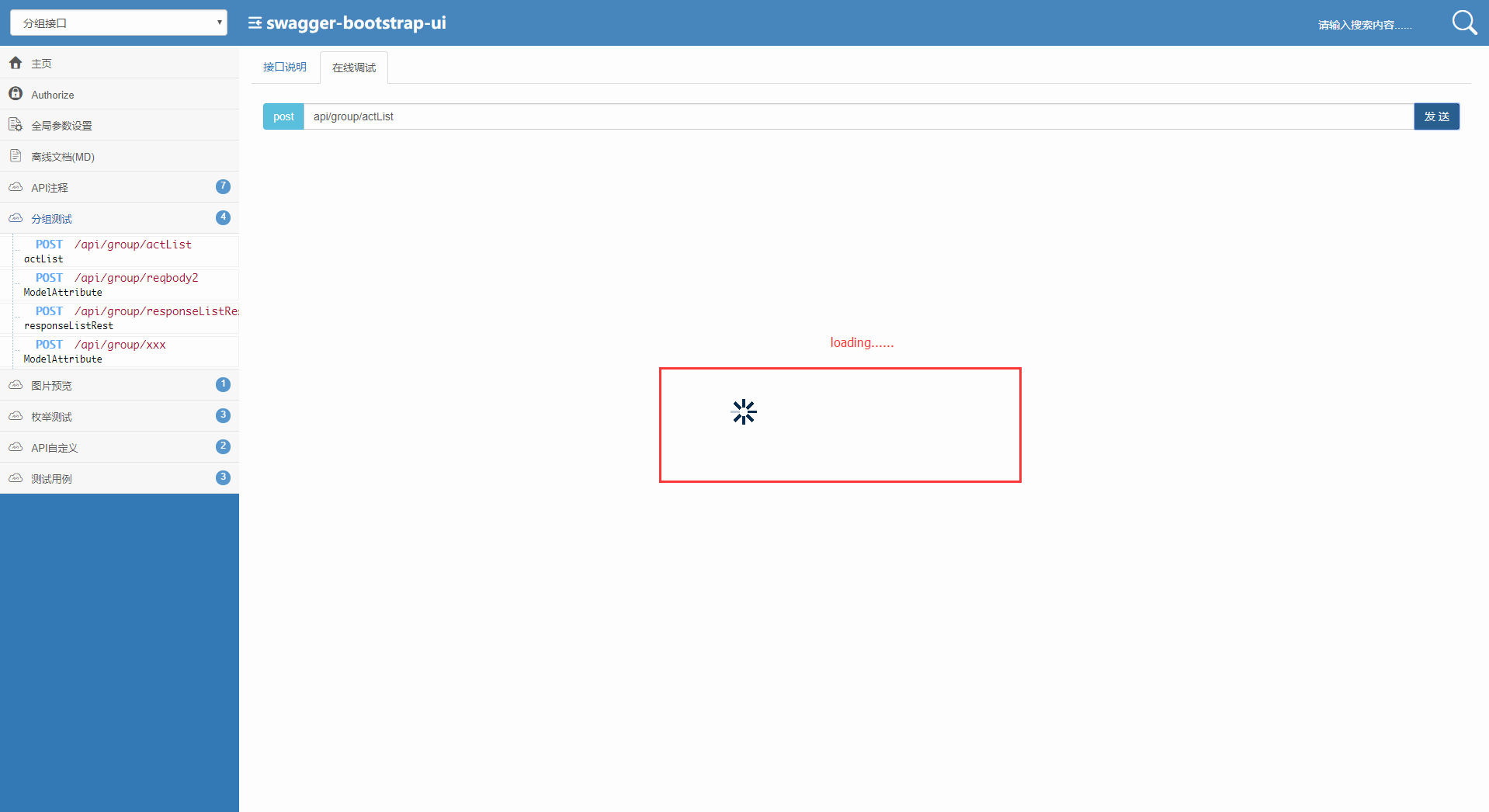The height and width of the screenshot is (812, 1489).
Task: Select the Authorize lock icon
Action: [x=16, y=93]
